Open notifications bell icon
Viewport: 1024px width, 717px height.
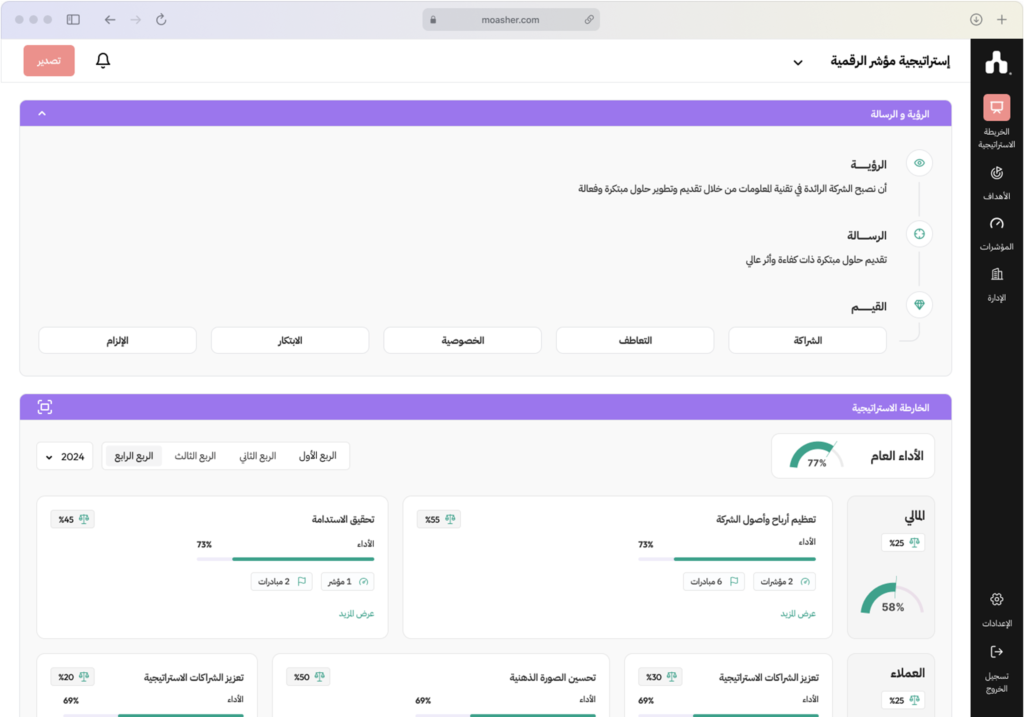point(103,61)
